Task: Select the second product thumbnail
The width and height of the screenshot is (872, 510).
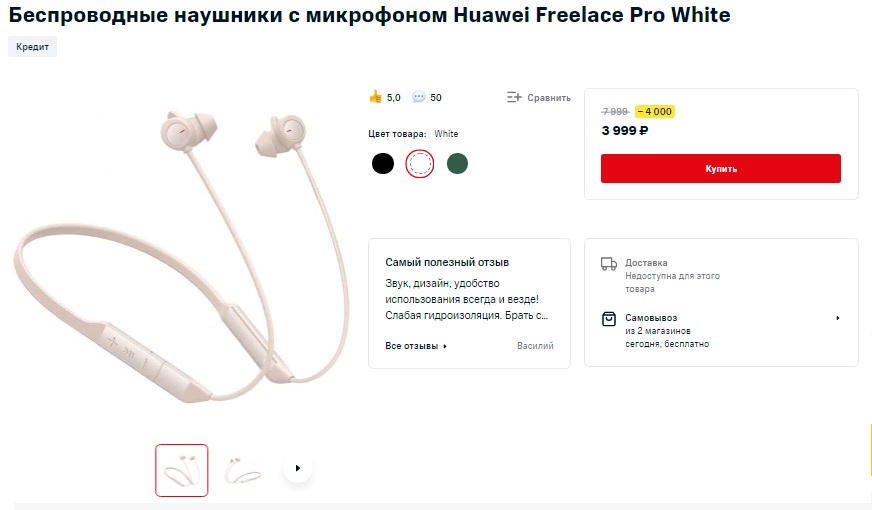Action: (242, 471)
